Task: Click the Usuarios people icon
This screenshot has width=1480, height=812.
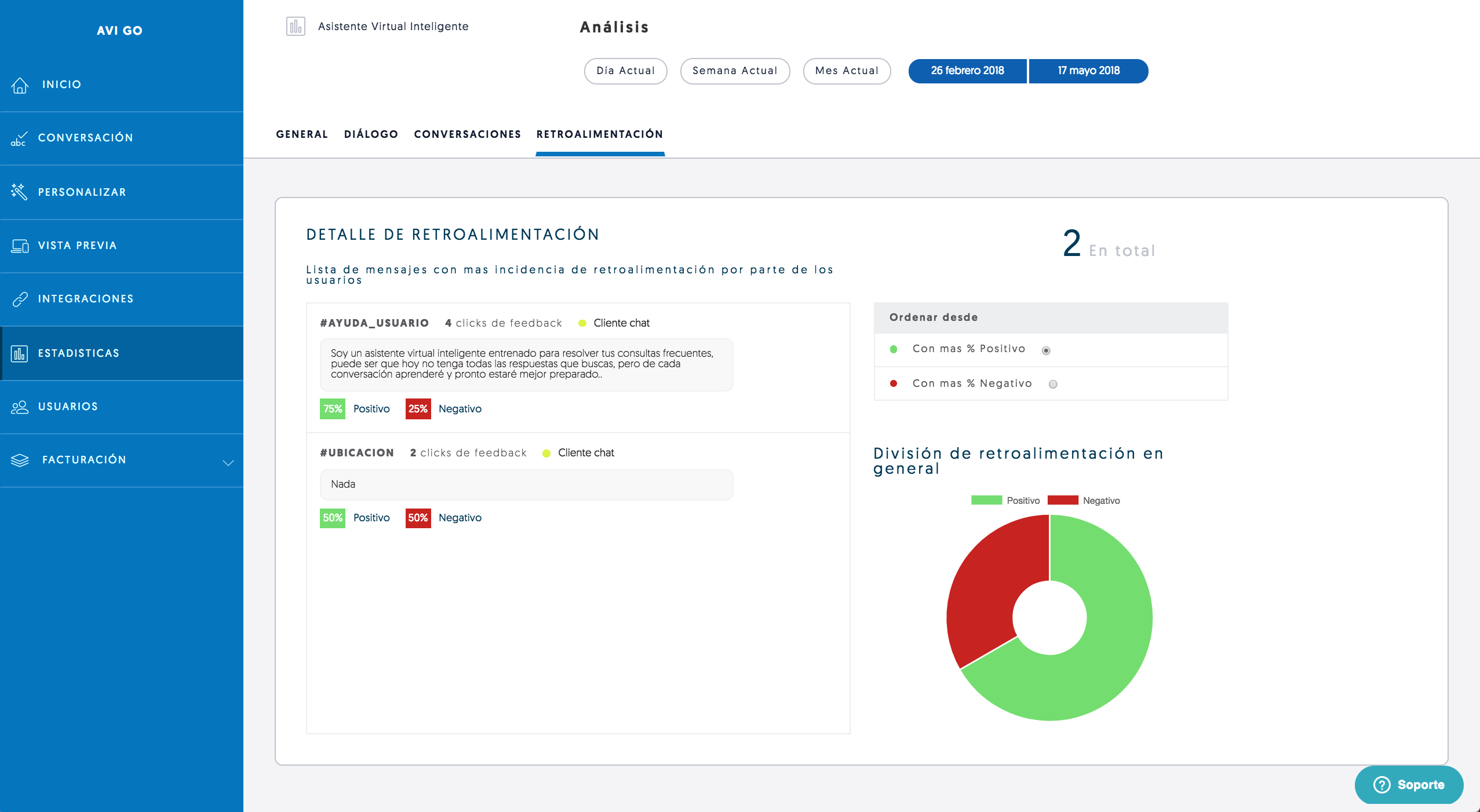Action: [x=20, y=407]
